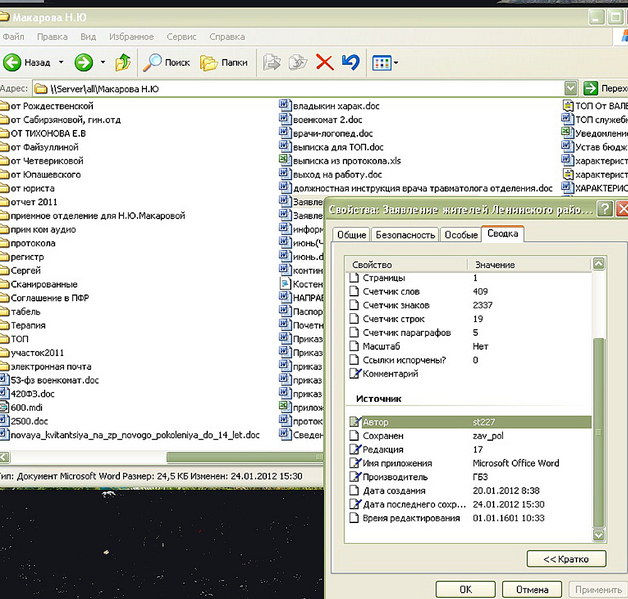This screenshot has width=628, height=599.
Task: Select novaya_kvitantsiya_na_zp file
Action: (x=130, y=435)
